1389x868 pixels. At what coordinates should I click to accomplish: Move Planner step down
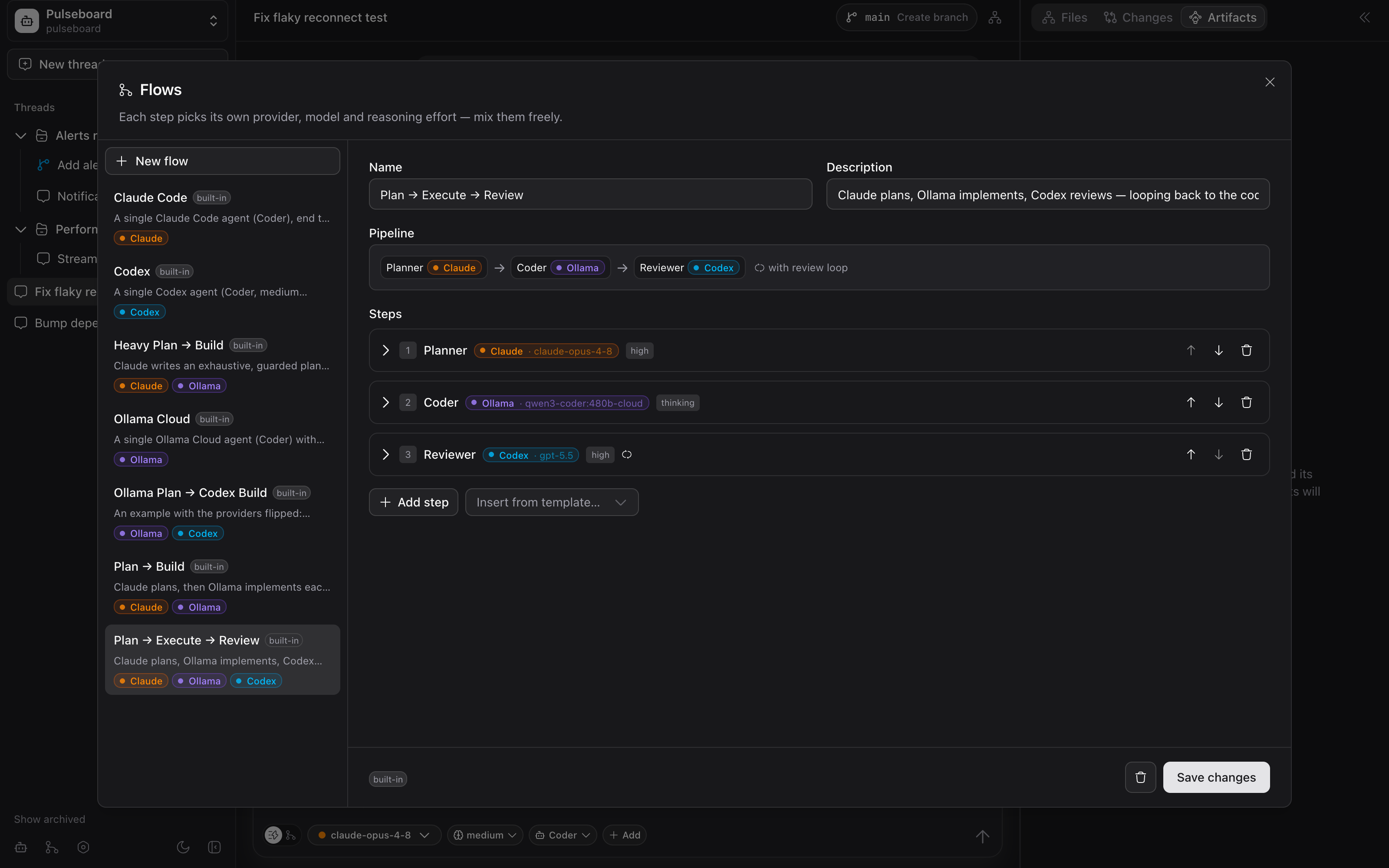click(1218, 350)
